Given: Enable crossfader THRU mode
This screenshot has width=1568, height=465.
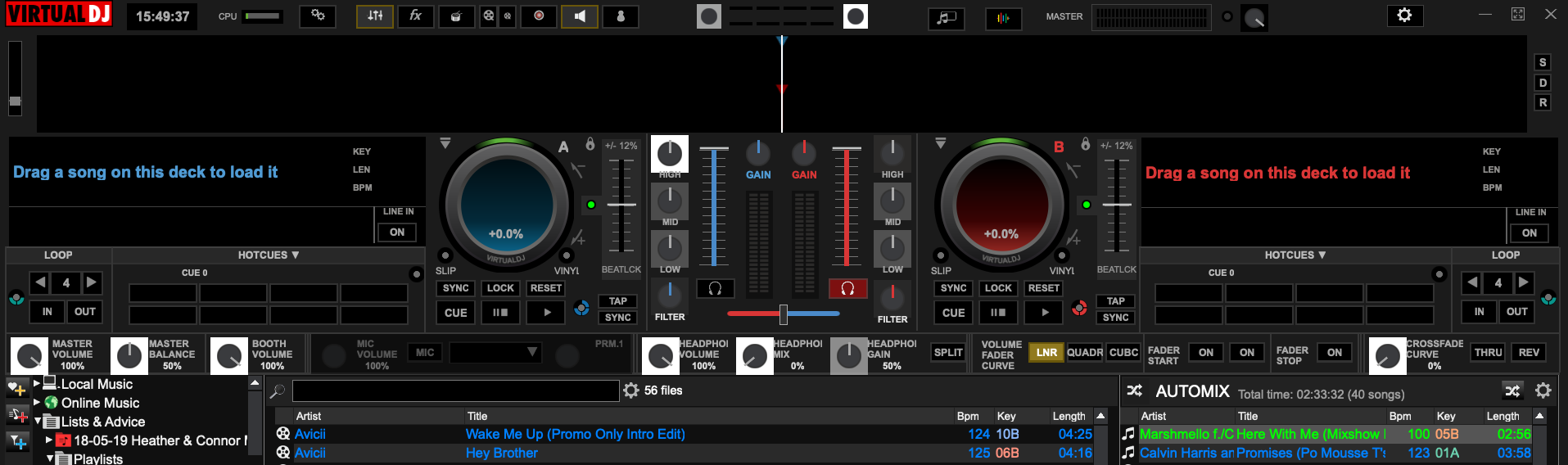Looking at the screenshot, I should coord(1488,352).
